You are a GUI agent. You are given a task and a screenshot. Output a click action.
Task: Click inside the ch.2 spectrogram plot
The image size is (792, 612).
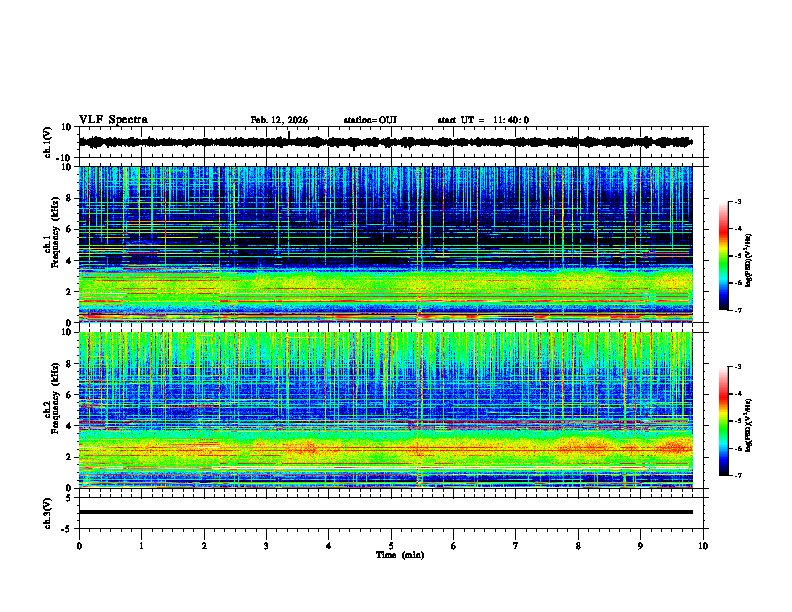[x=385, y=410]
